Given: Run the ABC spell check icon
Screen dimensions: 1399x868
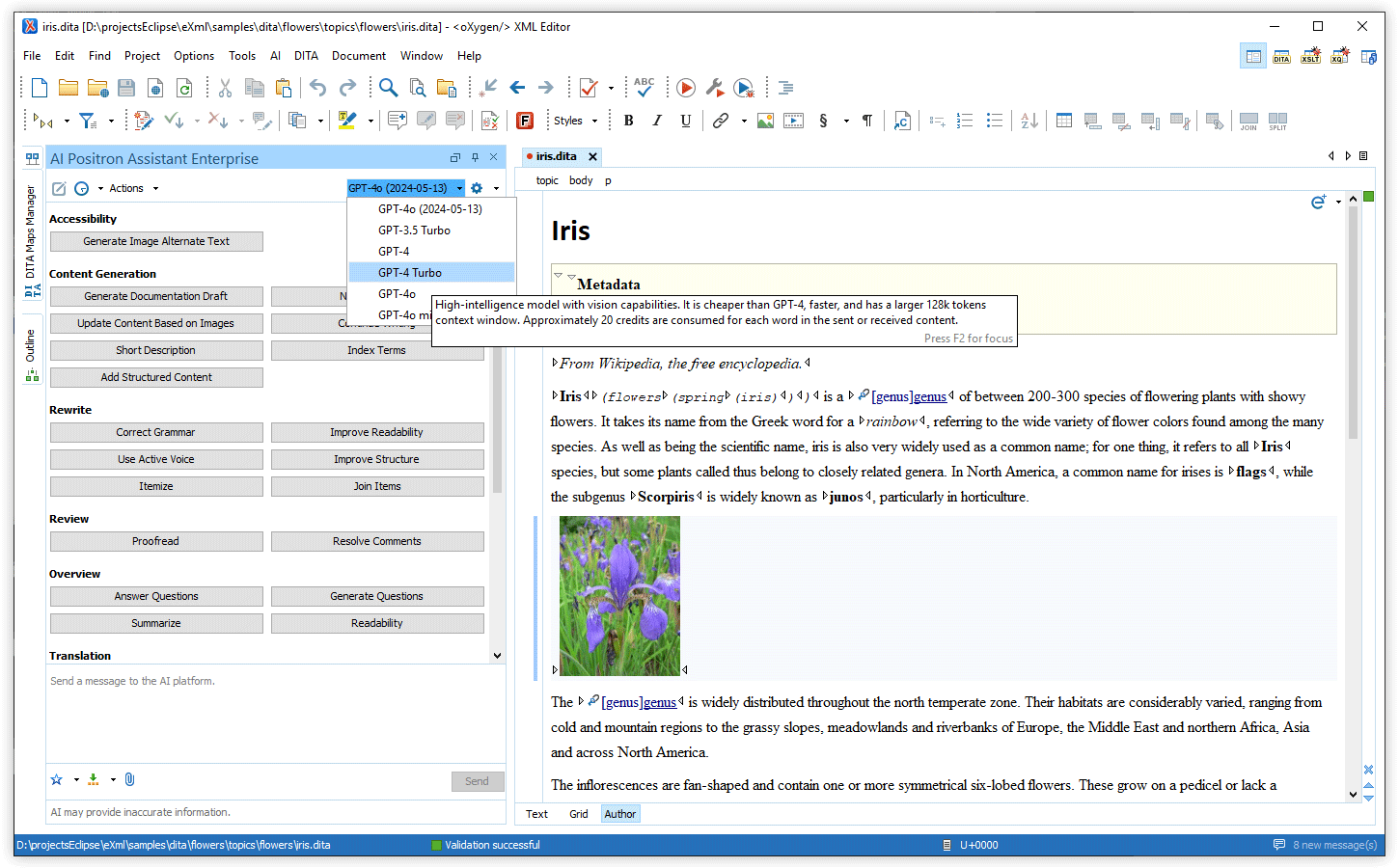Looking at the screenshot, I should 645,88.
